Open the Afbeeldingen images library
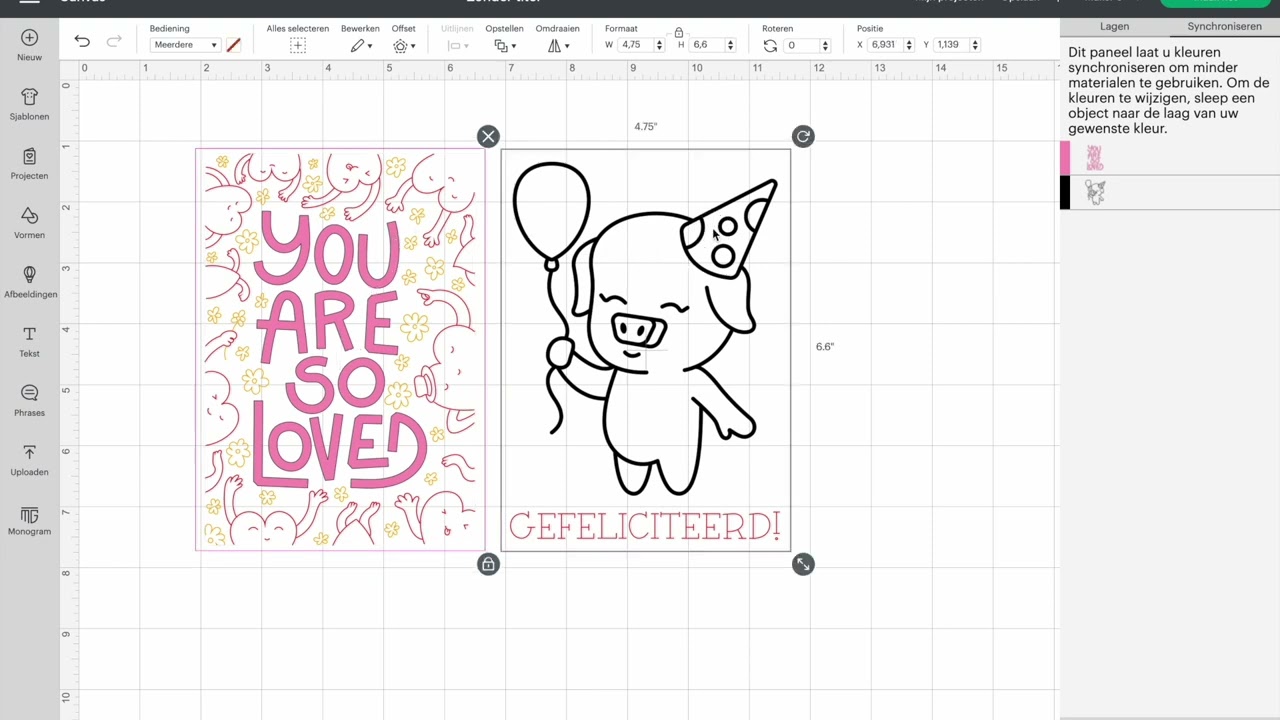The height and width of the screenshot is (720, 1280). pos(29,282)
